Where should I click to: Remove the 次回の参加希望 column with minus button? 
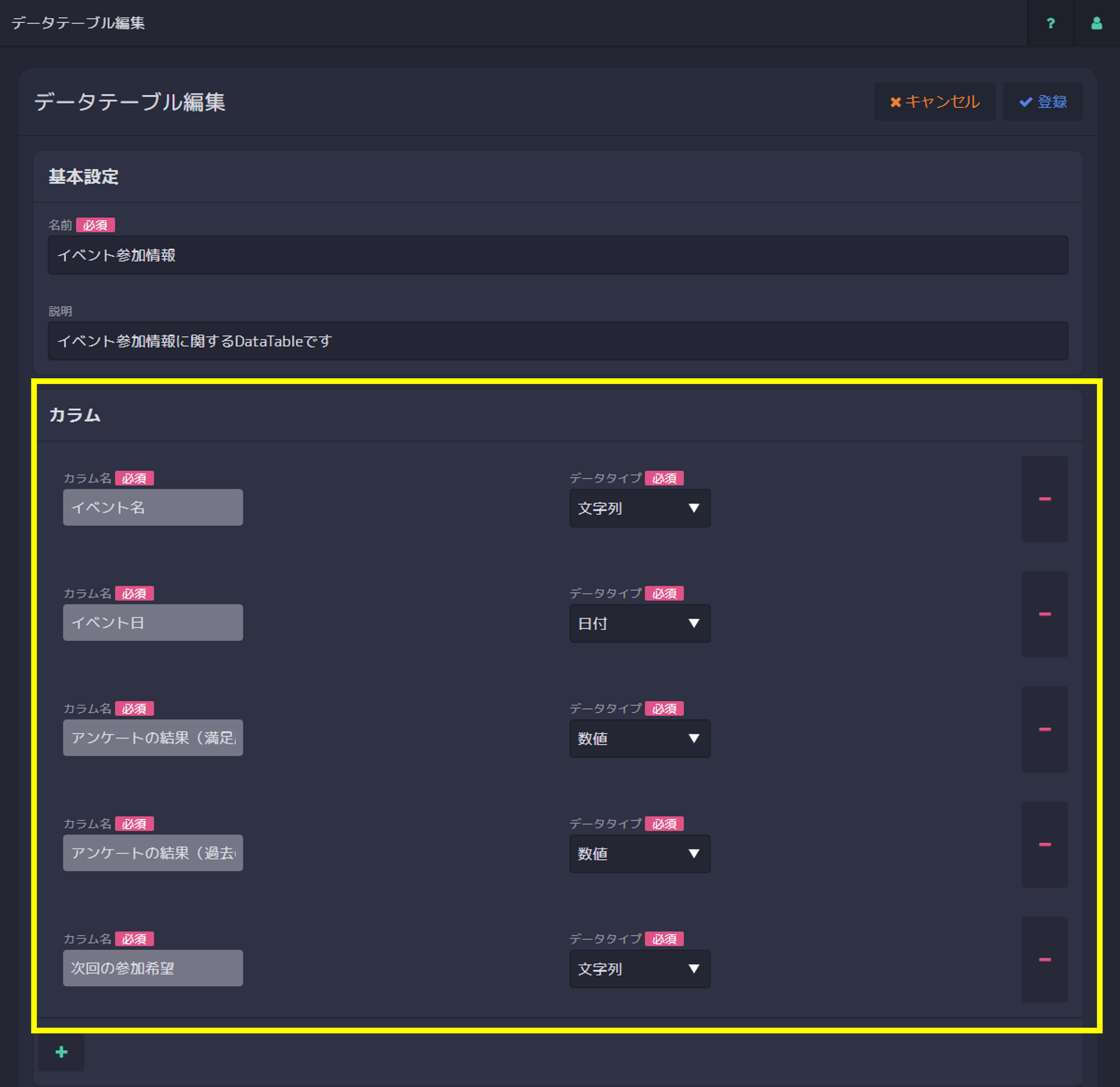(x=1045, y=960)
